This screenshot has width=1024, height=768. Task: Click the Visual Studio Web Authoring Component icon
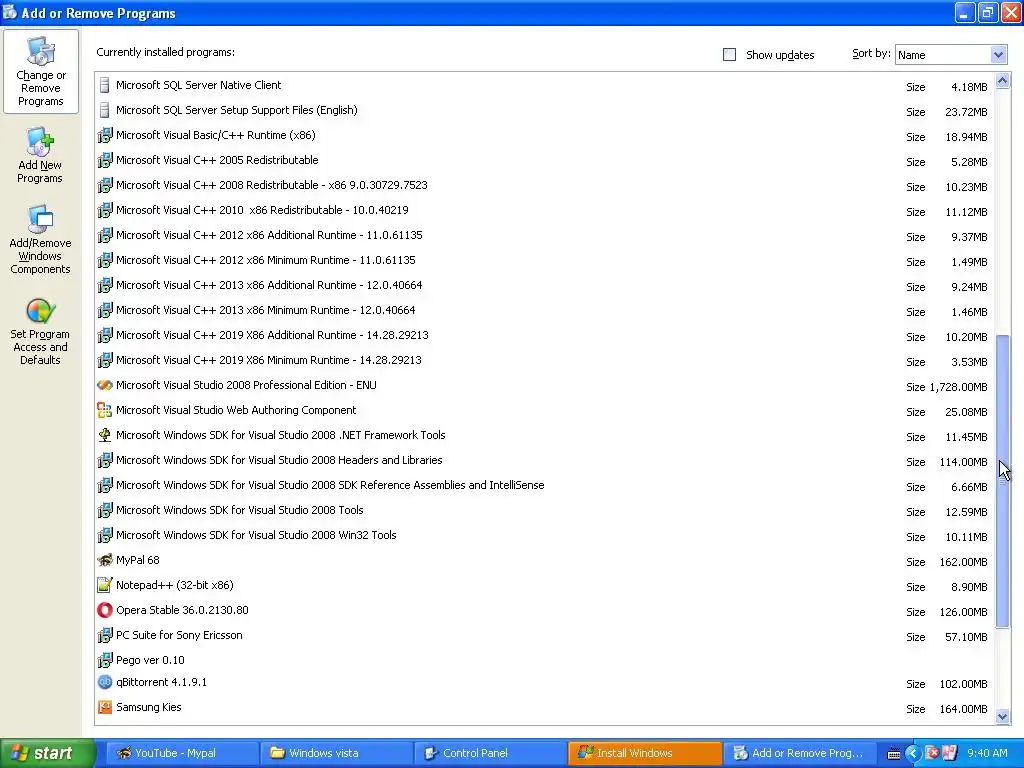click(x=104, y=410)
